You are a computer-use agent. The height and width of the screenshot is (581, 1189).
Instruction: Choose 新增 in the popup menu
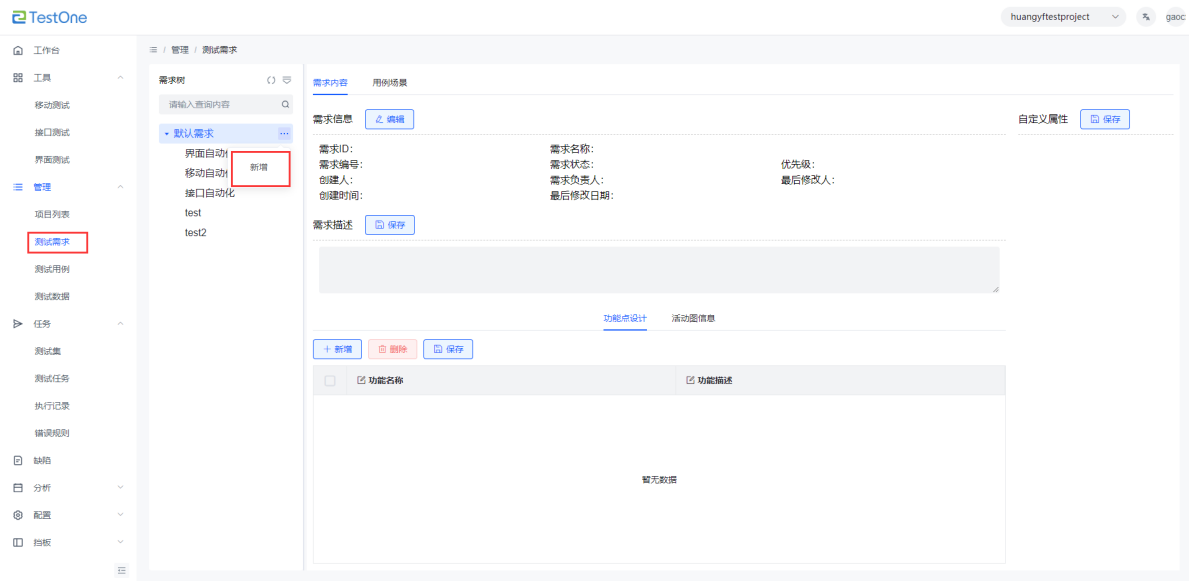(x=259, y=167)
